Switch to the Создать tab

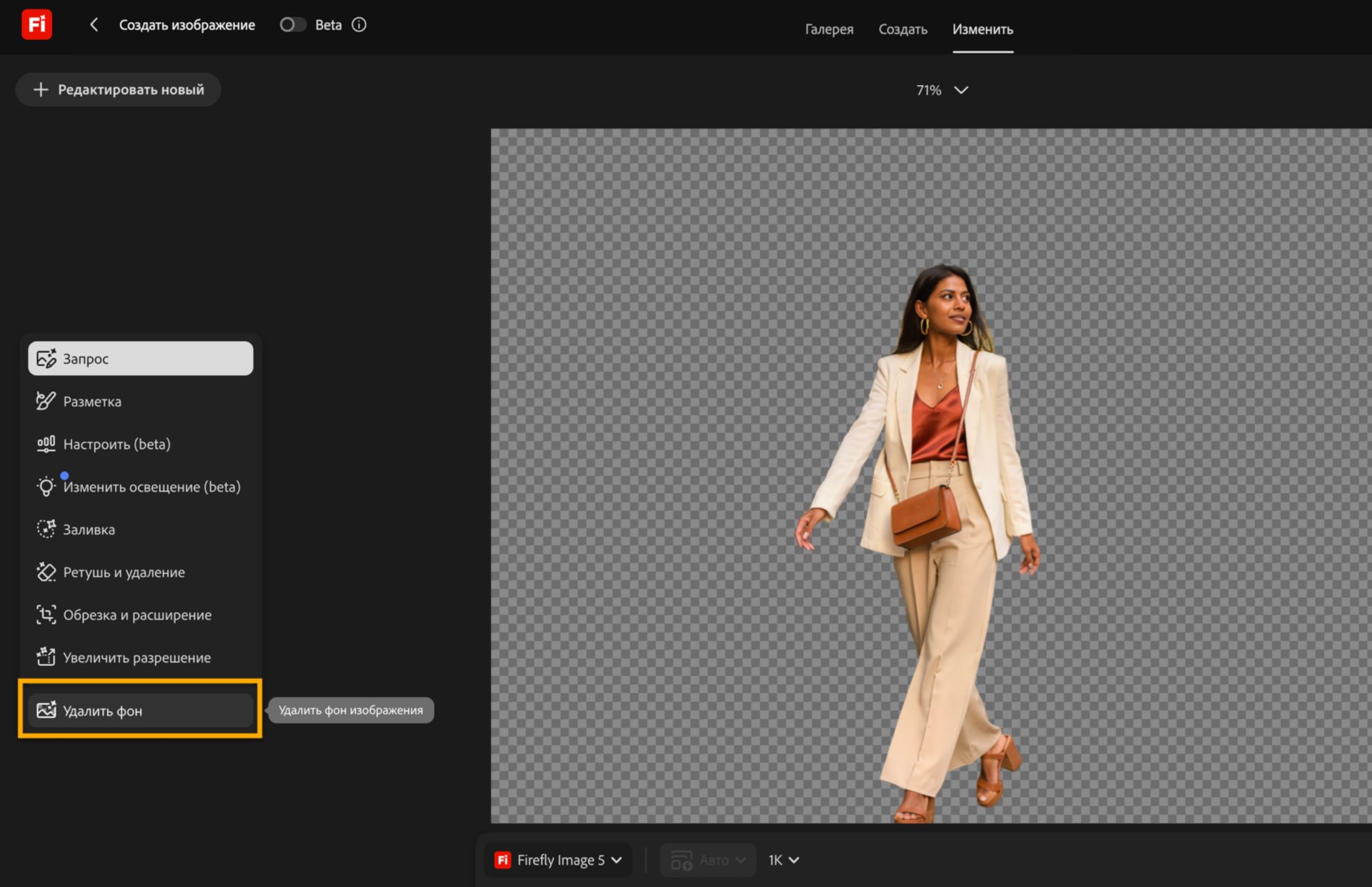(x=903, y=29)
